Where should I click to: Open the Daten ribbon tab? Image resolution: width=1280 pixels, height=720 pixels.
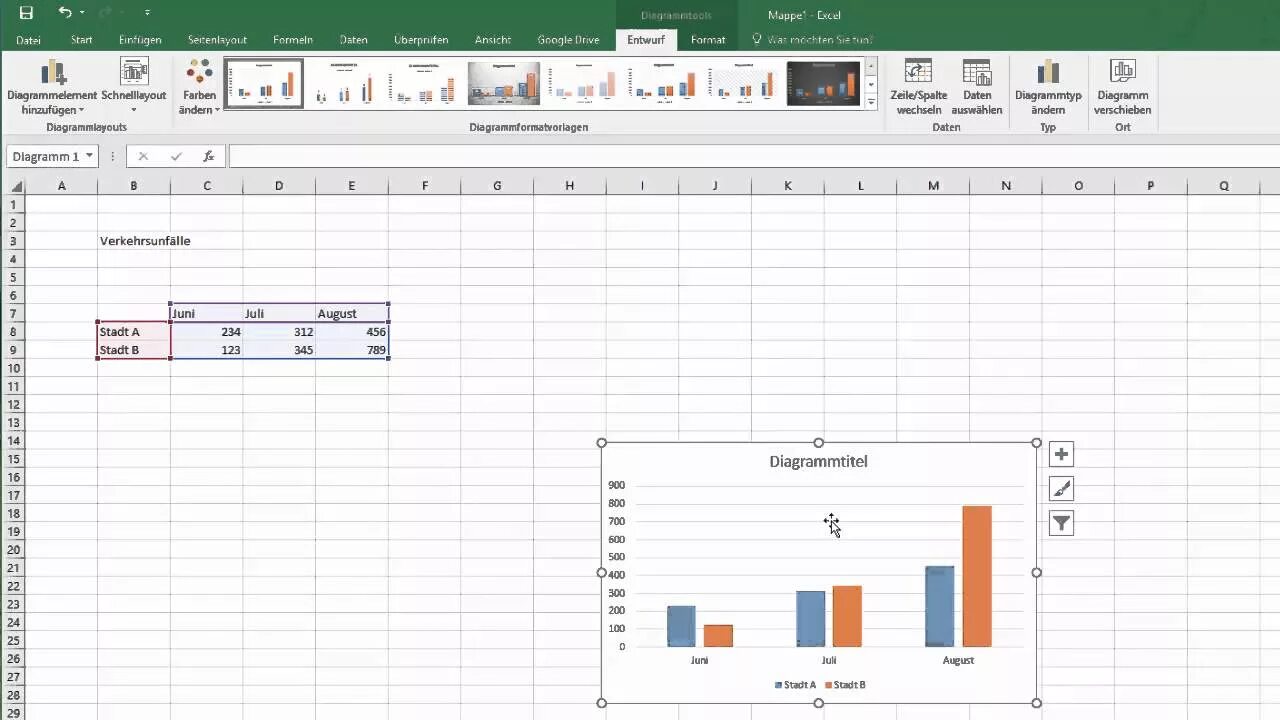(x=353, y=40)
